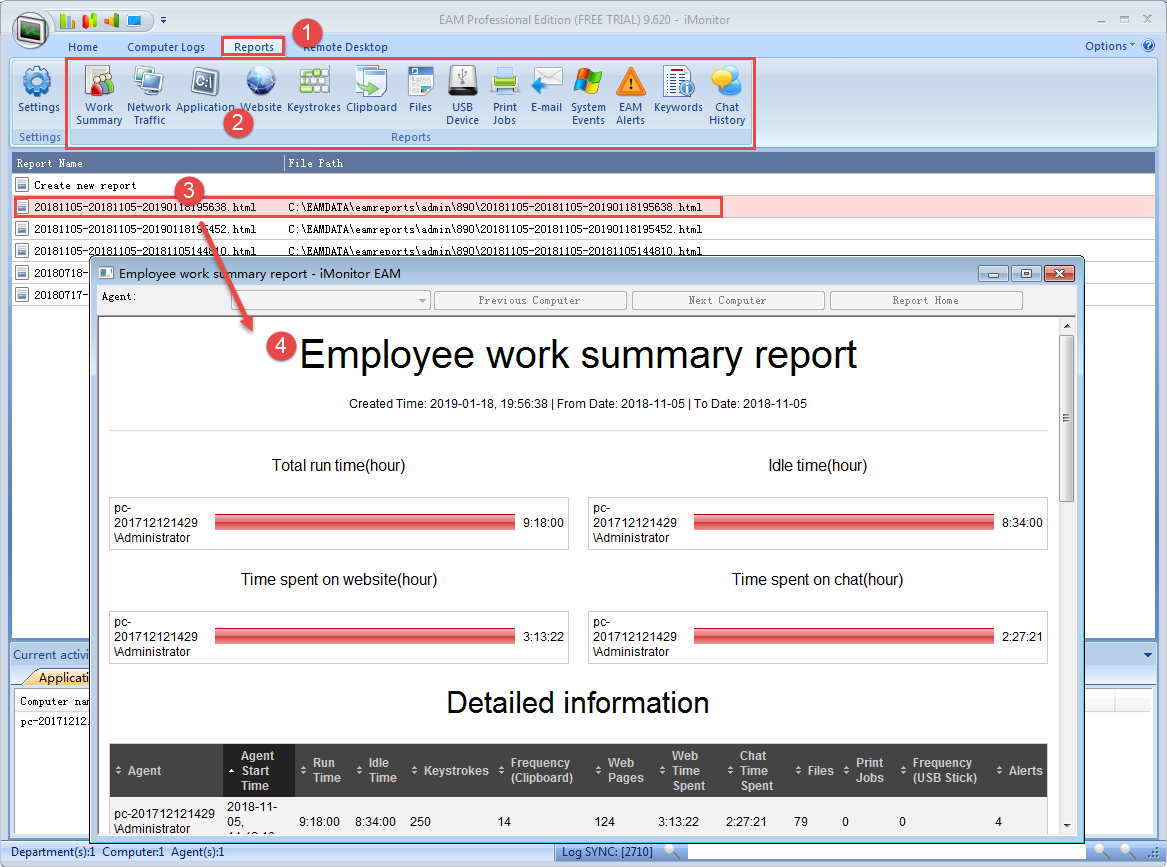Click the report scrollbar down arrow
The width and height of the screenshot is (1167, 867).
(1067, 825)
